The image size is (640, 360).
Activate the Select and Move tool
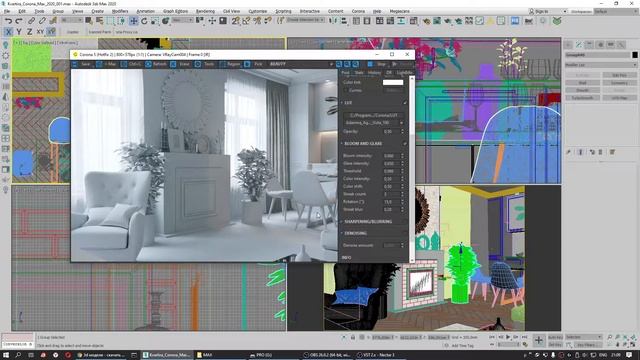[x=133, y=21]
